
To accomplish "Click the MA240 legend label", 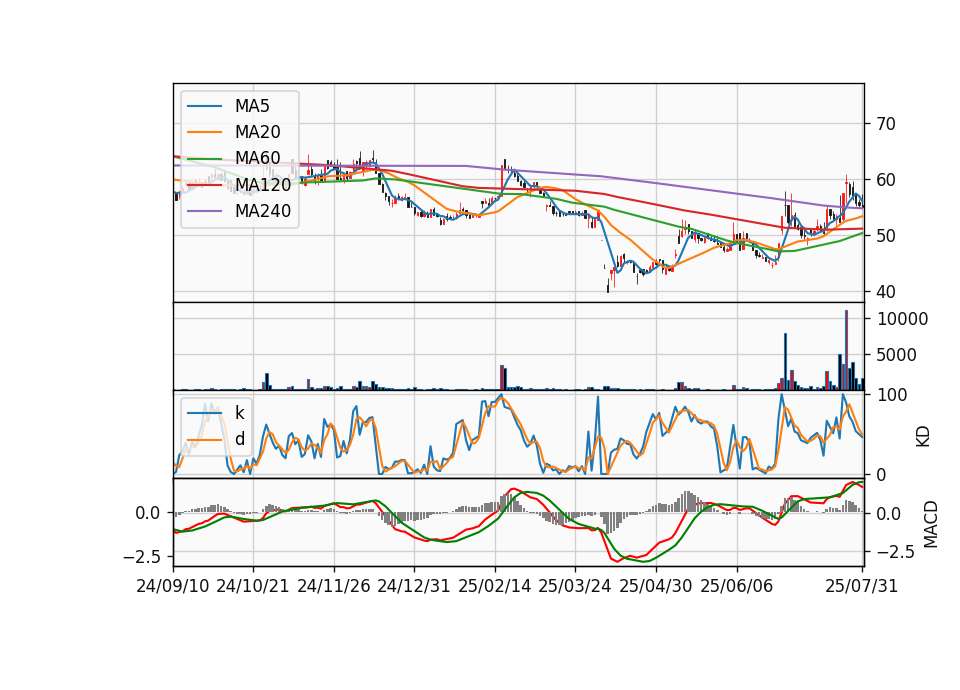I will (x=263, y=211).
